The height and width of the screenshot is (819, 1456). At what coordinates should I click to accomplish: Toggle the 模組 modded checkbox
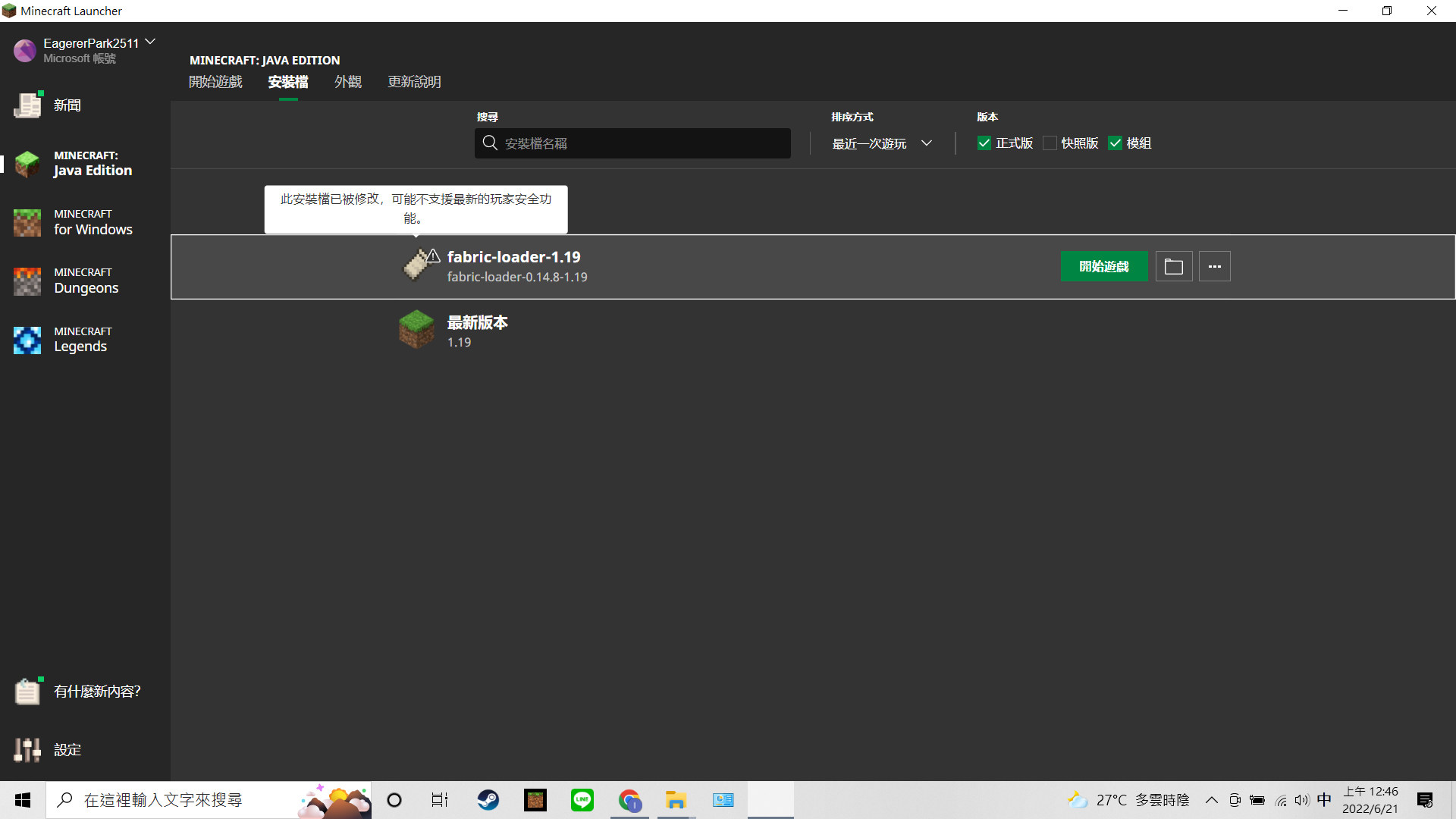click(x=1115, y=143)
